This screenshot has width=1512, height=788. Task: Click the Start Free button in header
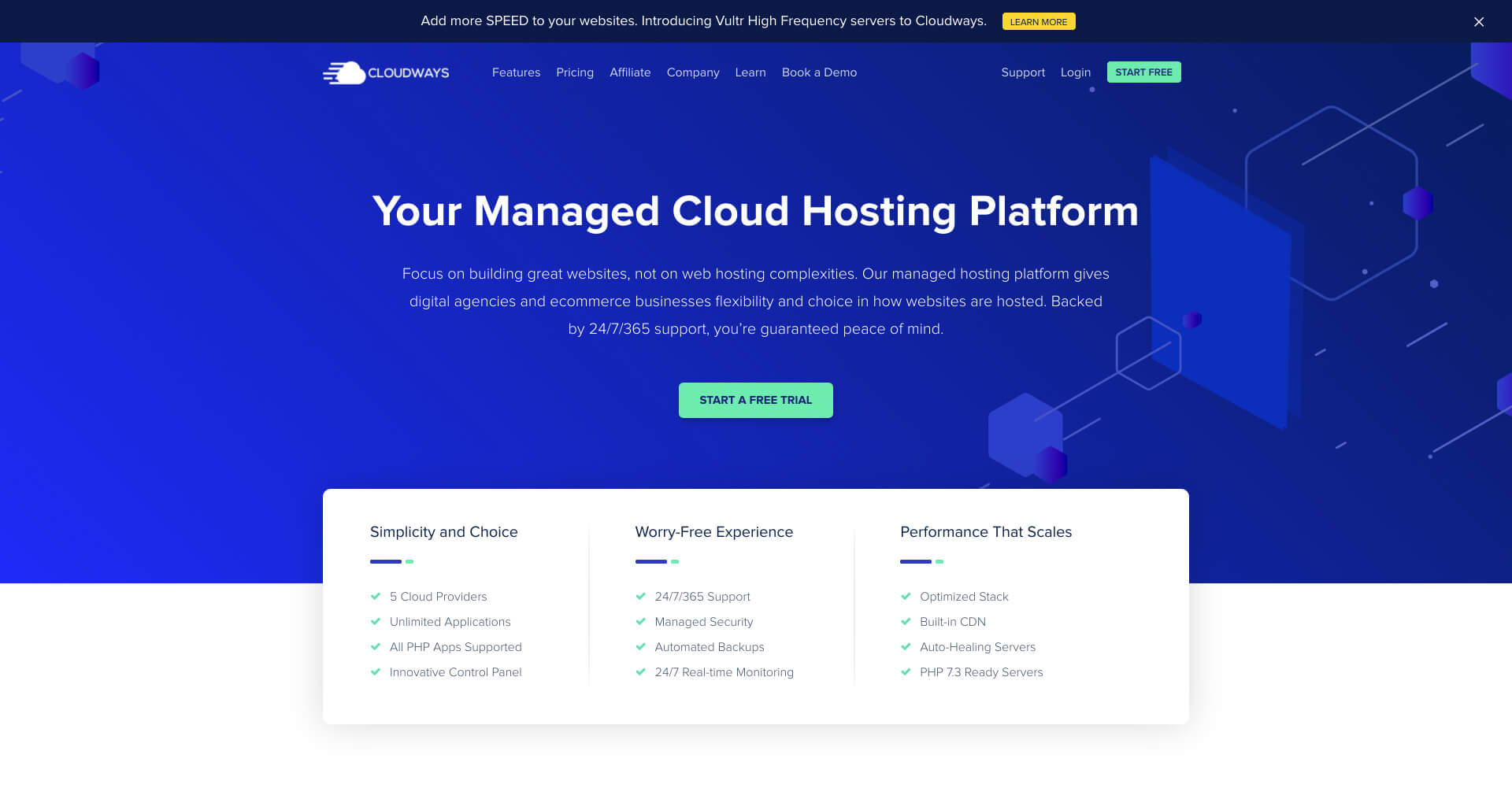coord(1143,72)
